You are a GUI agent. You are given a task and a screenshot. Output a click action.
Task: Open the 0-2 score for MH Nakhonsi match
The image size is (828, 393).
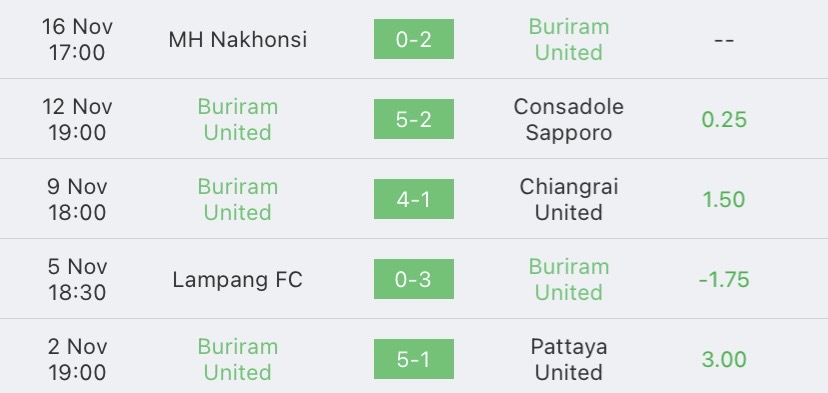pyautogui.click(x=413, y=39)
